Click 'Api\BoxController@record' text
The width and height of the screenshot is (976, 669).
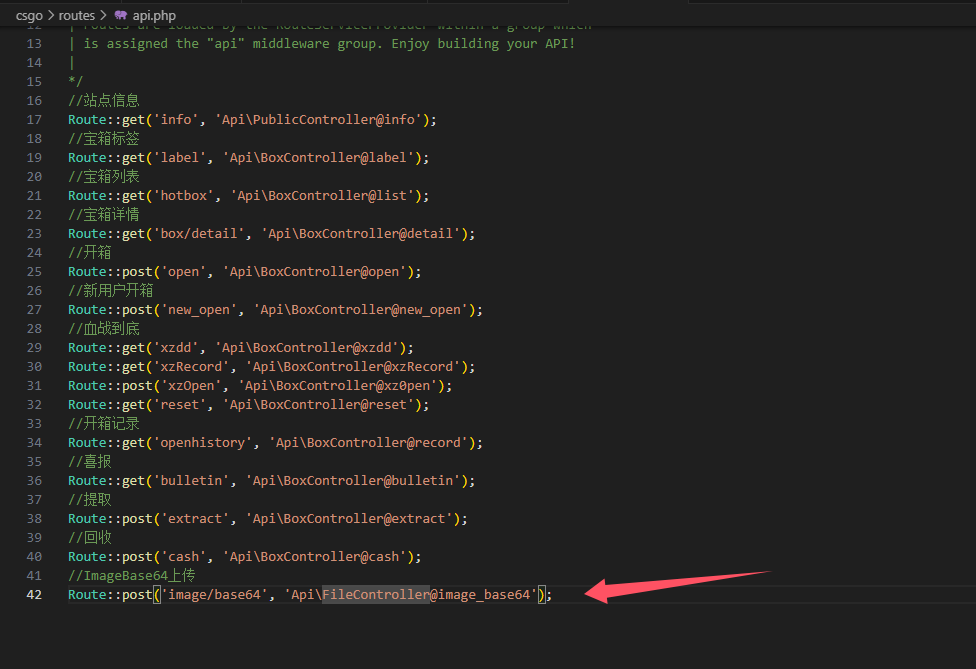coord(368,443)
